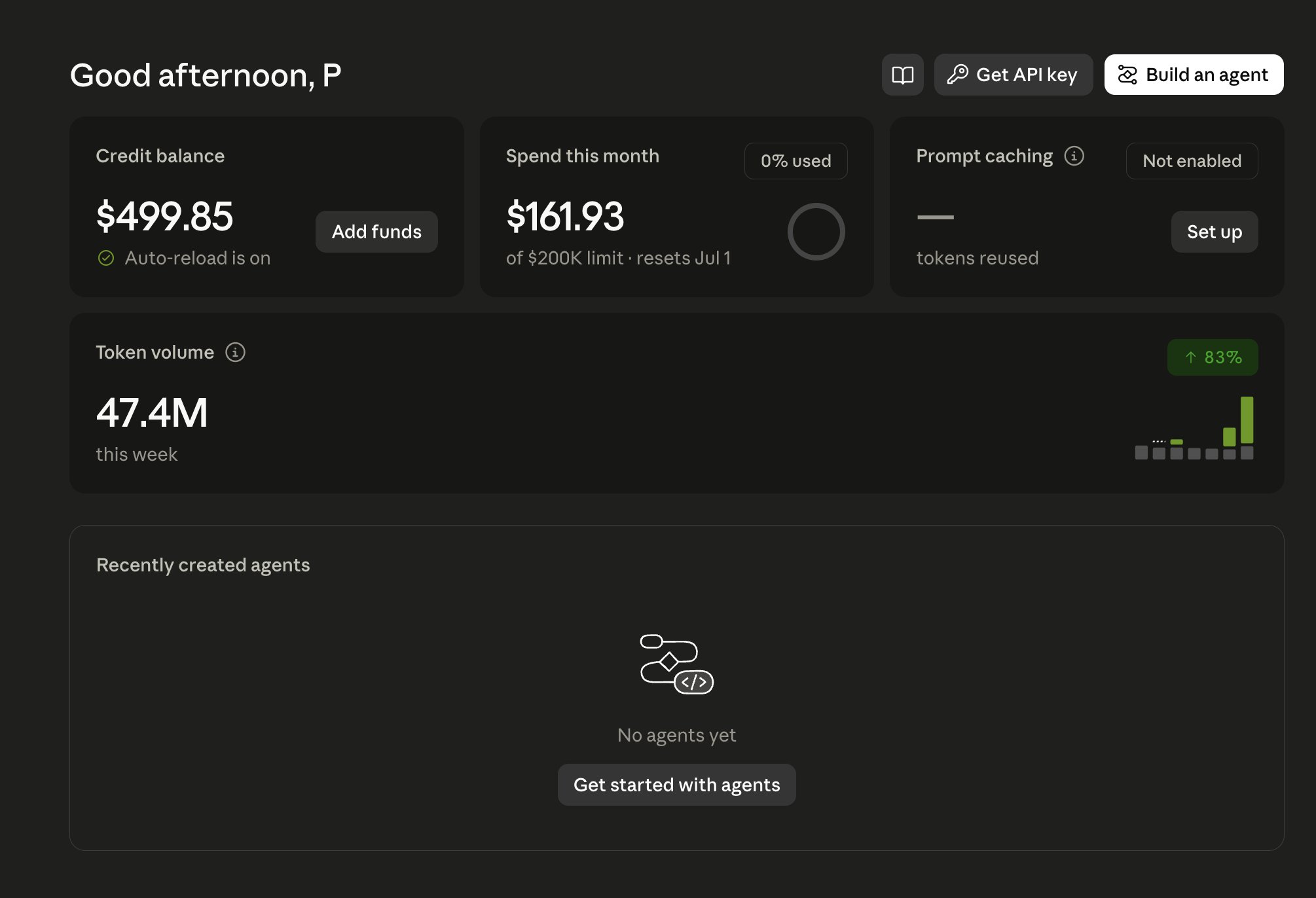Click Set up for Prompt caching
The width and height of the screenshot is (1316, 898).
[1214, 232]
